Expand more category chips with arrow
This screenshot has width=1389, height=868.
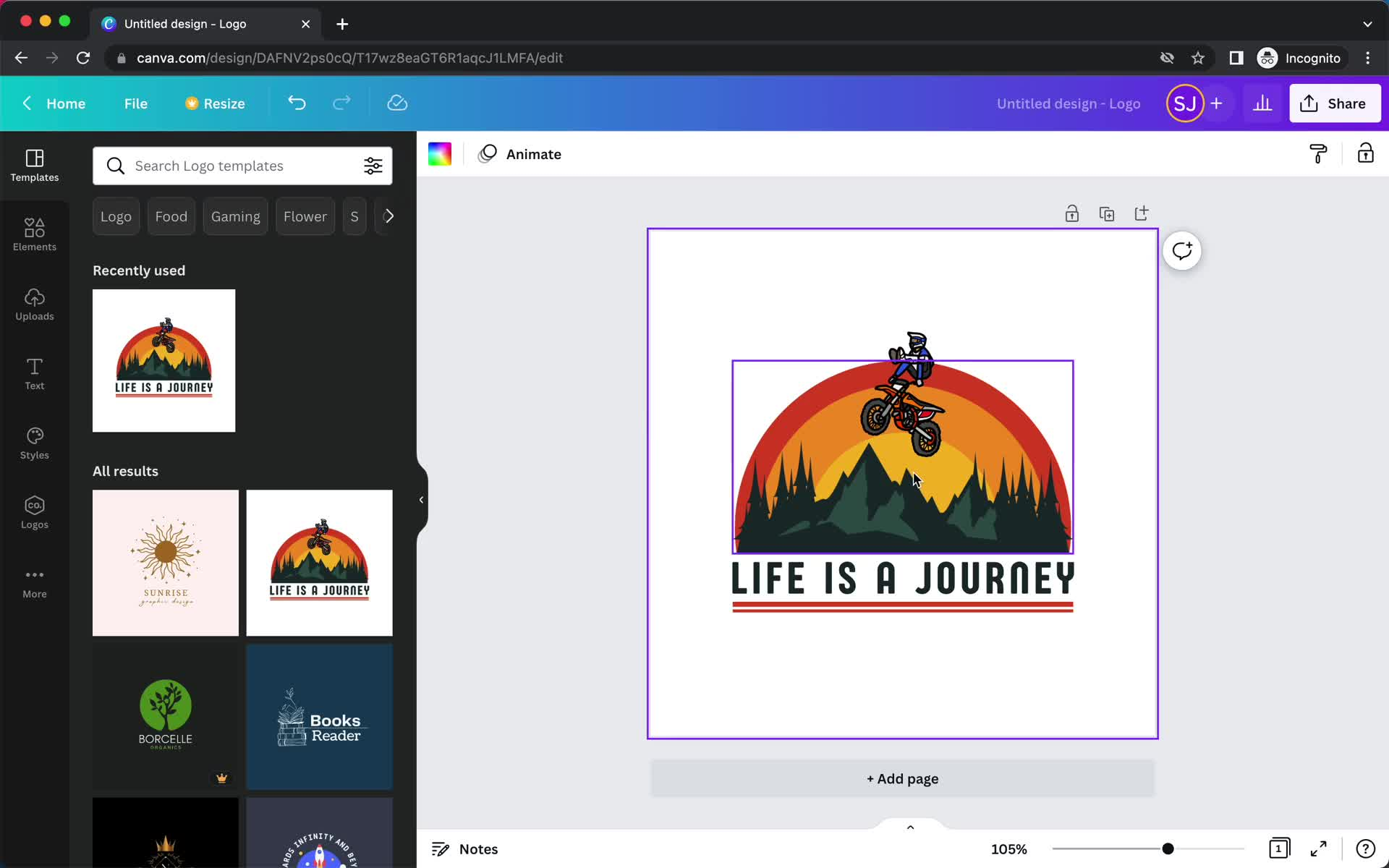(388, 216)
